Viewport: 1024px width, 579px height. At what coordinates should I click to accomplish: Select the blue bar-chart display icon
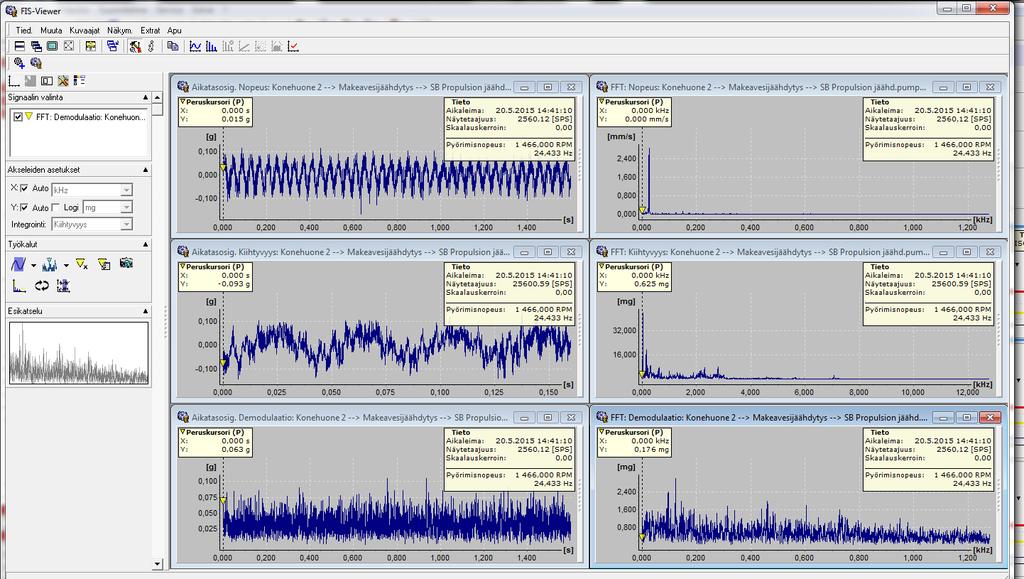point(211,46)
